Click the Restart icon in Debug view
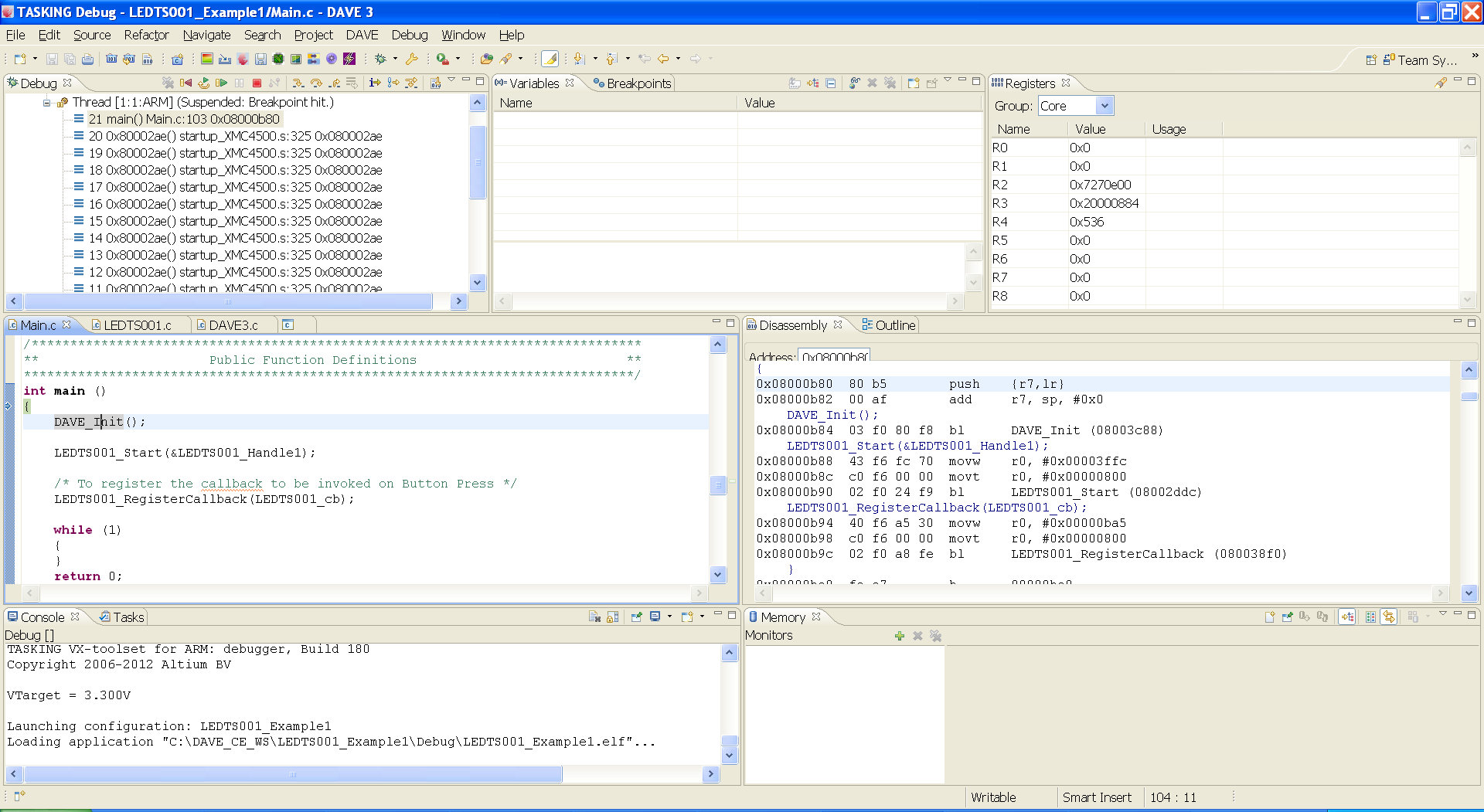Screen dimensions: 1484x812 203,83
